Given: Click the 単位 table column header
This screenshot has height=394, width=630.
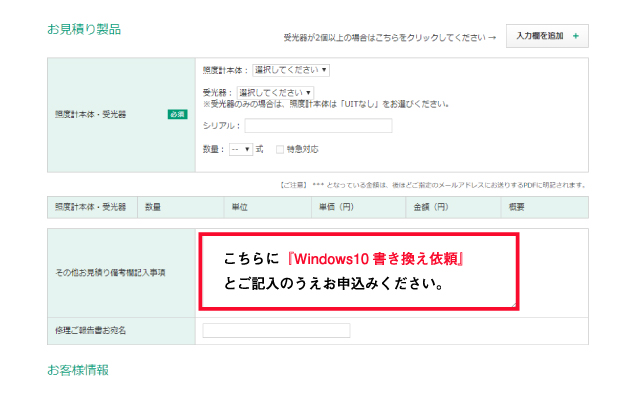Looking at the screenshot, I should tap(268, 207).
